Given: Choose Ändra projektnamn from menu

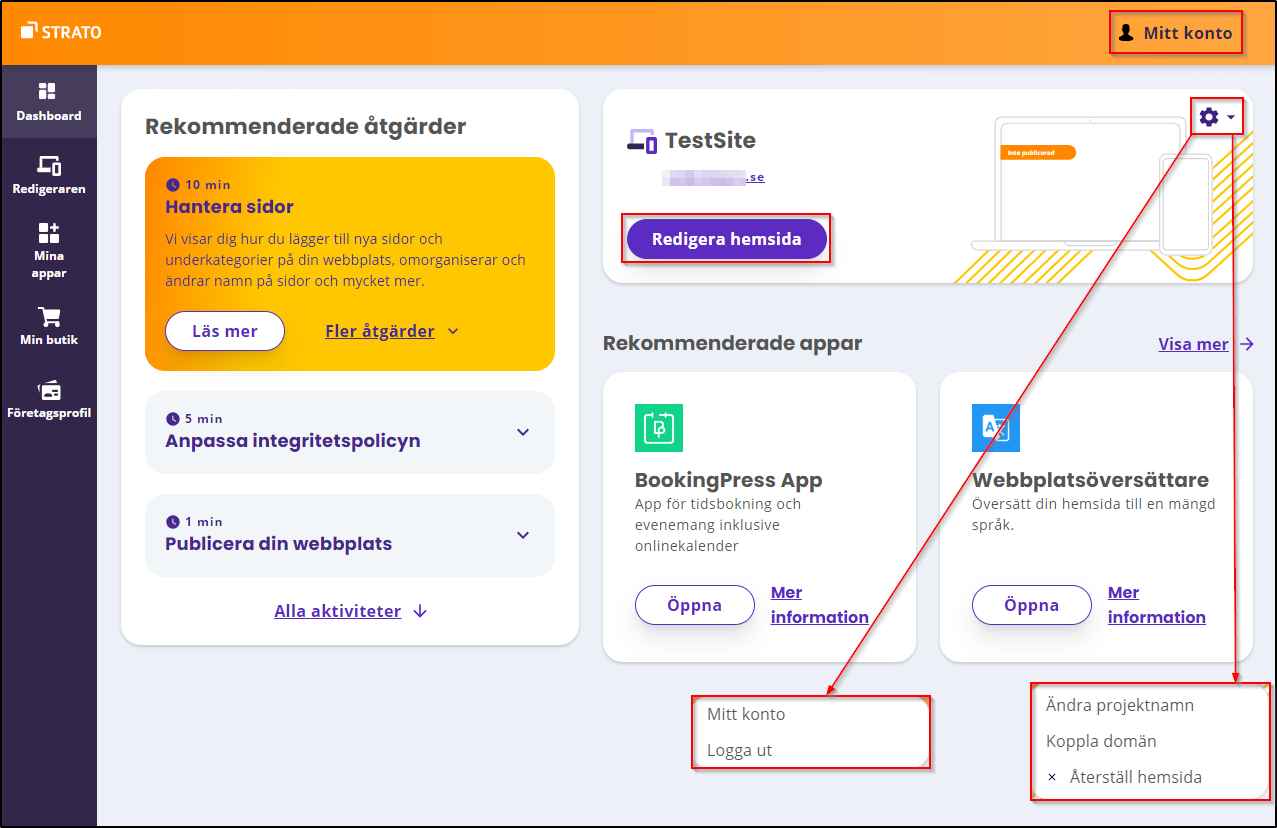Looking at the screenshot, I should tap(1119, 705).
